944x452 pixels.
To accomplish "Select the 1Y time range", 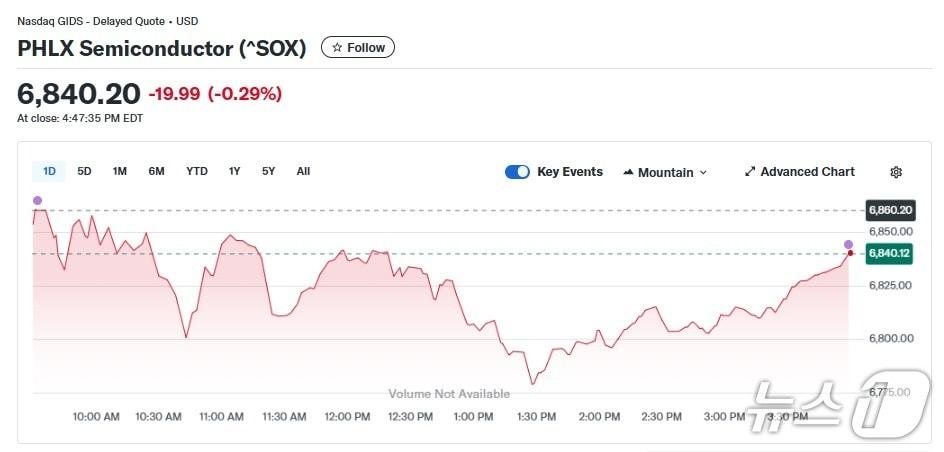I will [234, 171].
